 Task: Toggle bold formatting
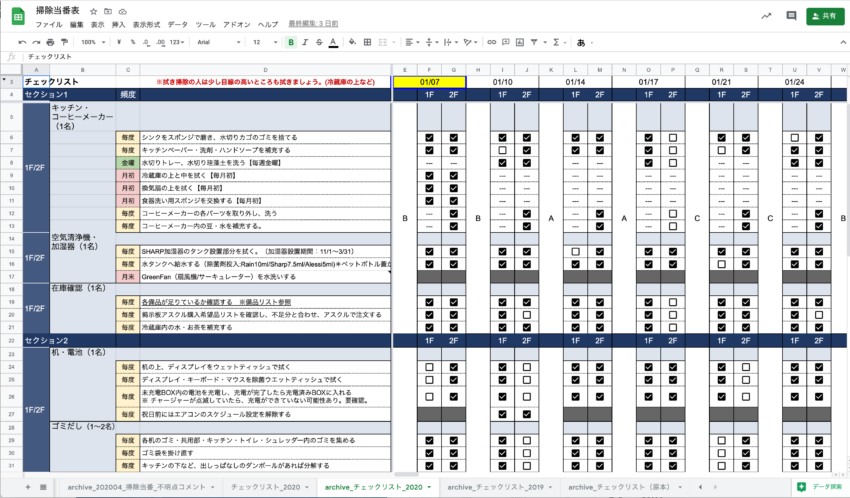291,42
